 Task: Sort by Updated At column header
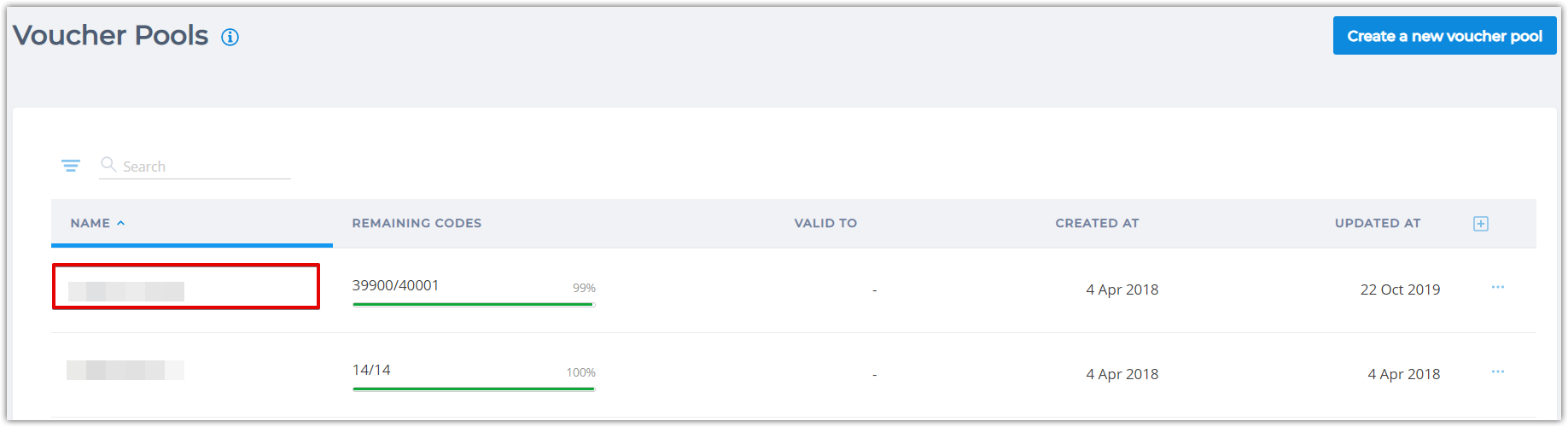1378,223
